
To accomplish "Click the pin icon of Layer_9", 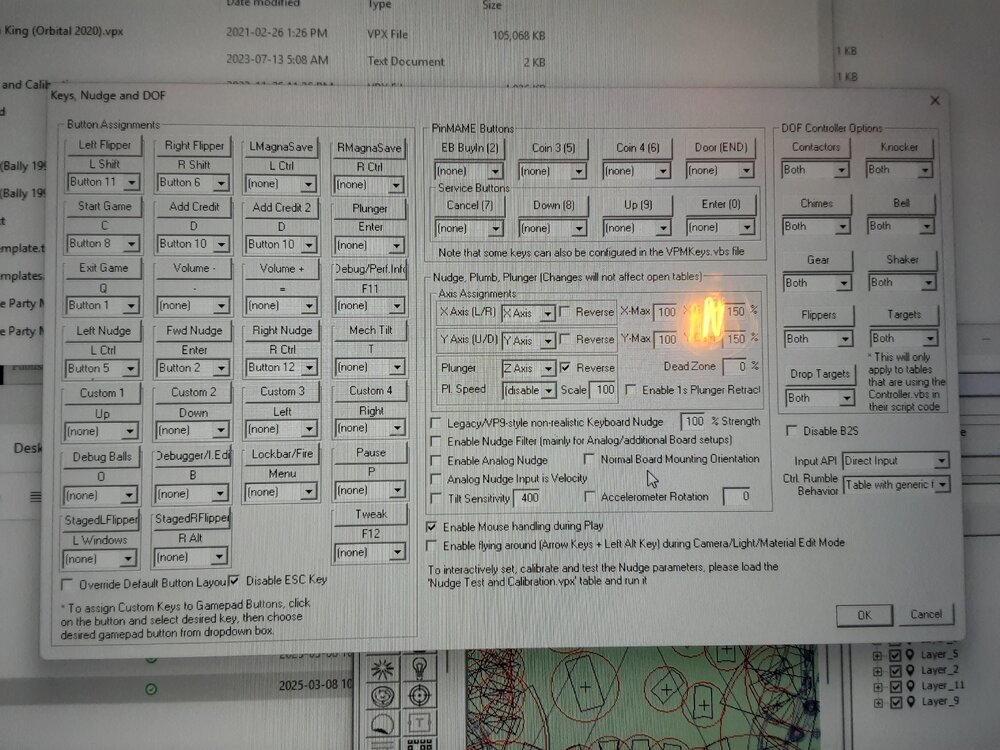I will coord(910,702).
